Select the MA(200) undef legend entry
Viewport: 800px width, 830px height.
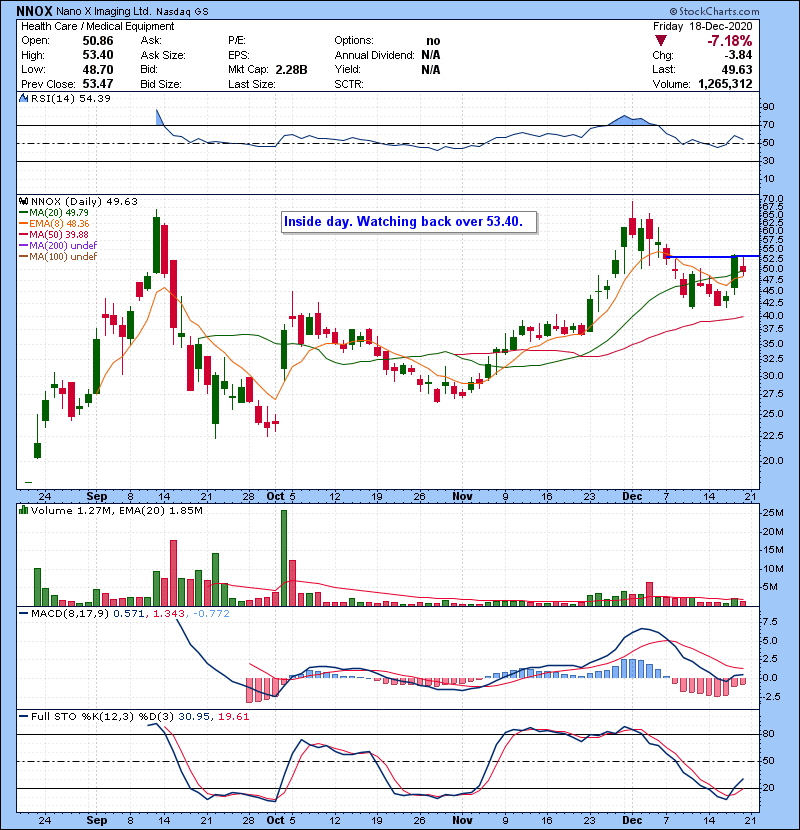pos(63,246)
